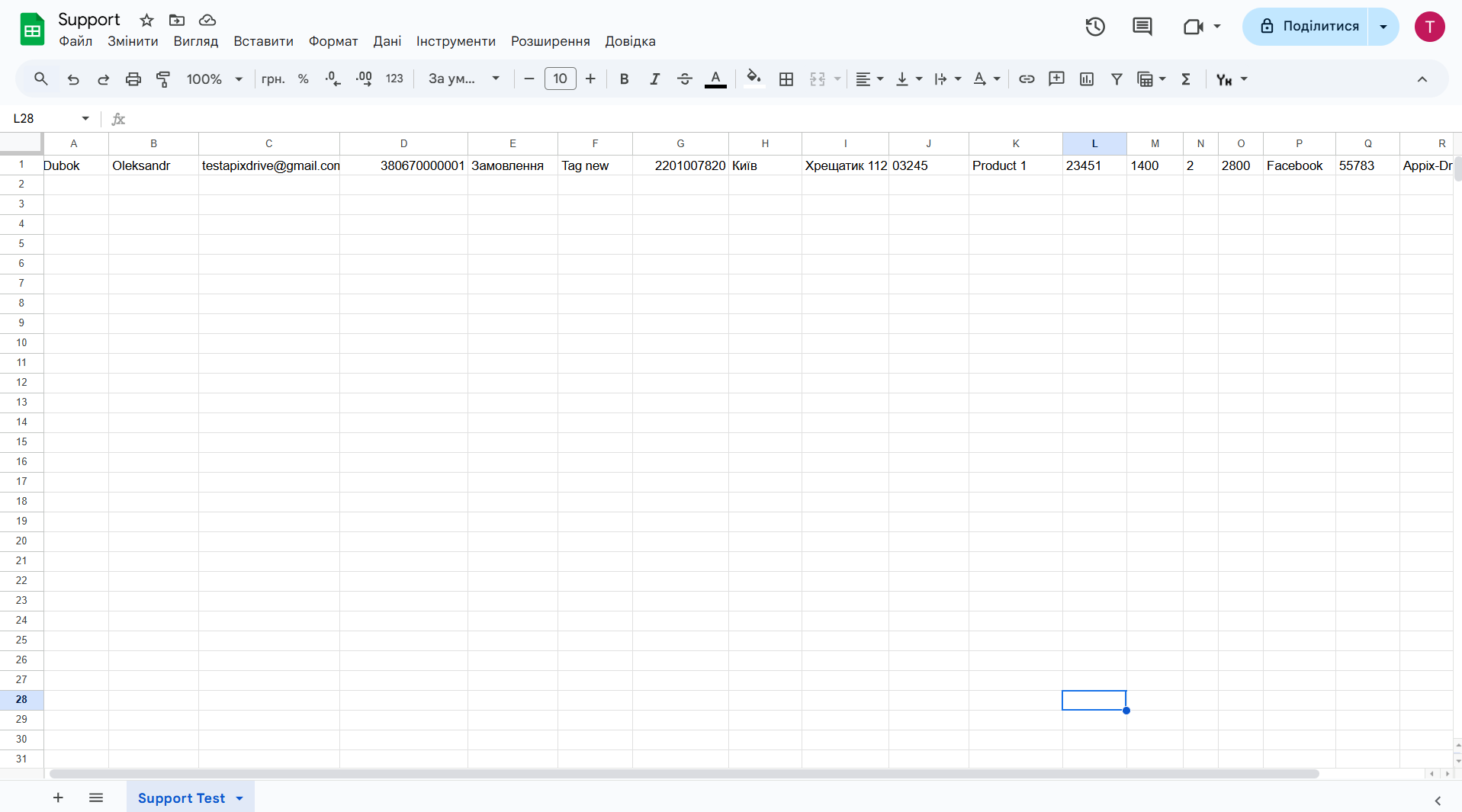Image resolution: width=1462 pixels, height=812 pixels.
Task: View cloud save status icon
Action: click(x=207, y=20)
